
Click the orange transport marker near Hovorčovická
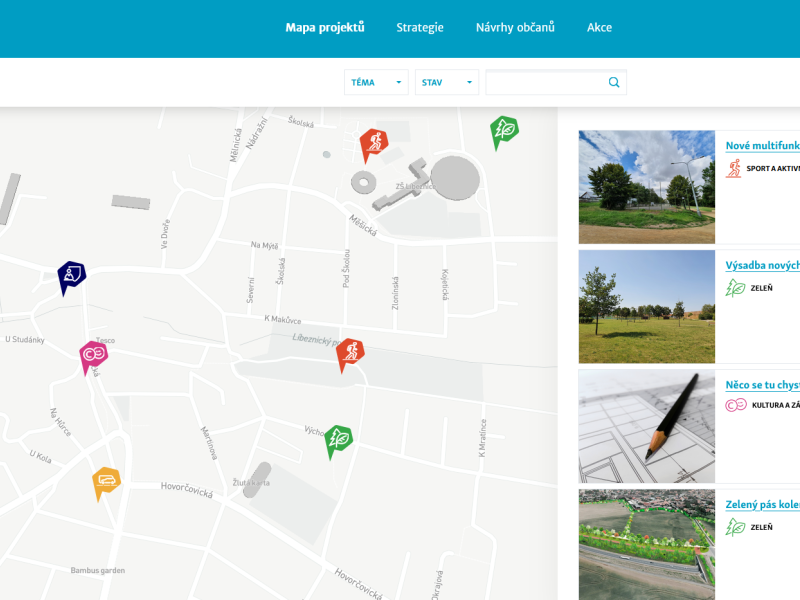(106, 481)
